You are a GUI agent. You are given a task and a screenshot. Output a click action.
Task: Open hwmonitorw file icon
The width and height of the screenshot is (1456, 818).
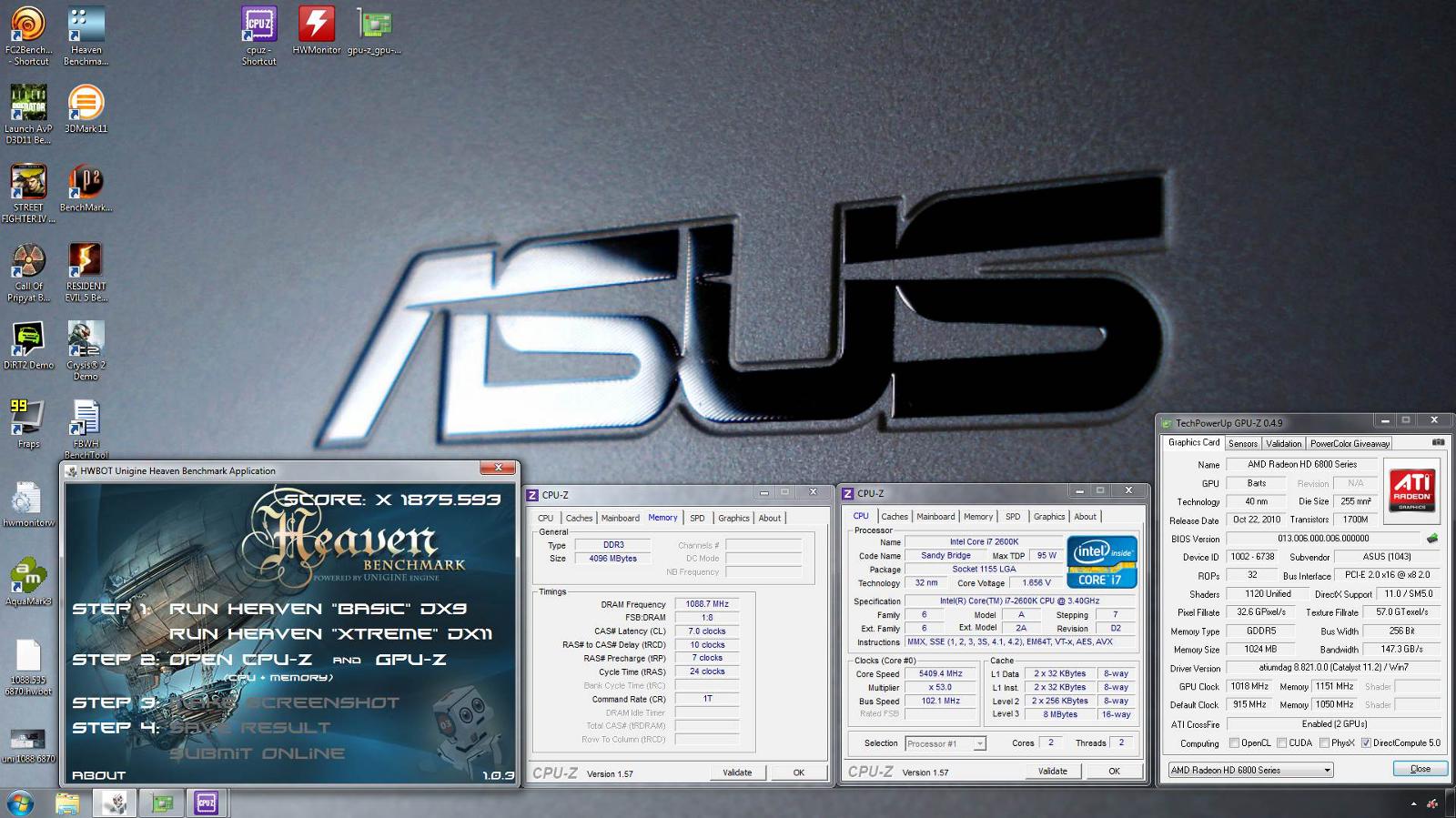click(28, 504)
